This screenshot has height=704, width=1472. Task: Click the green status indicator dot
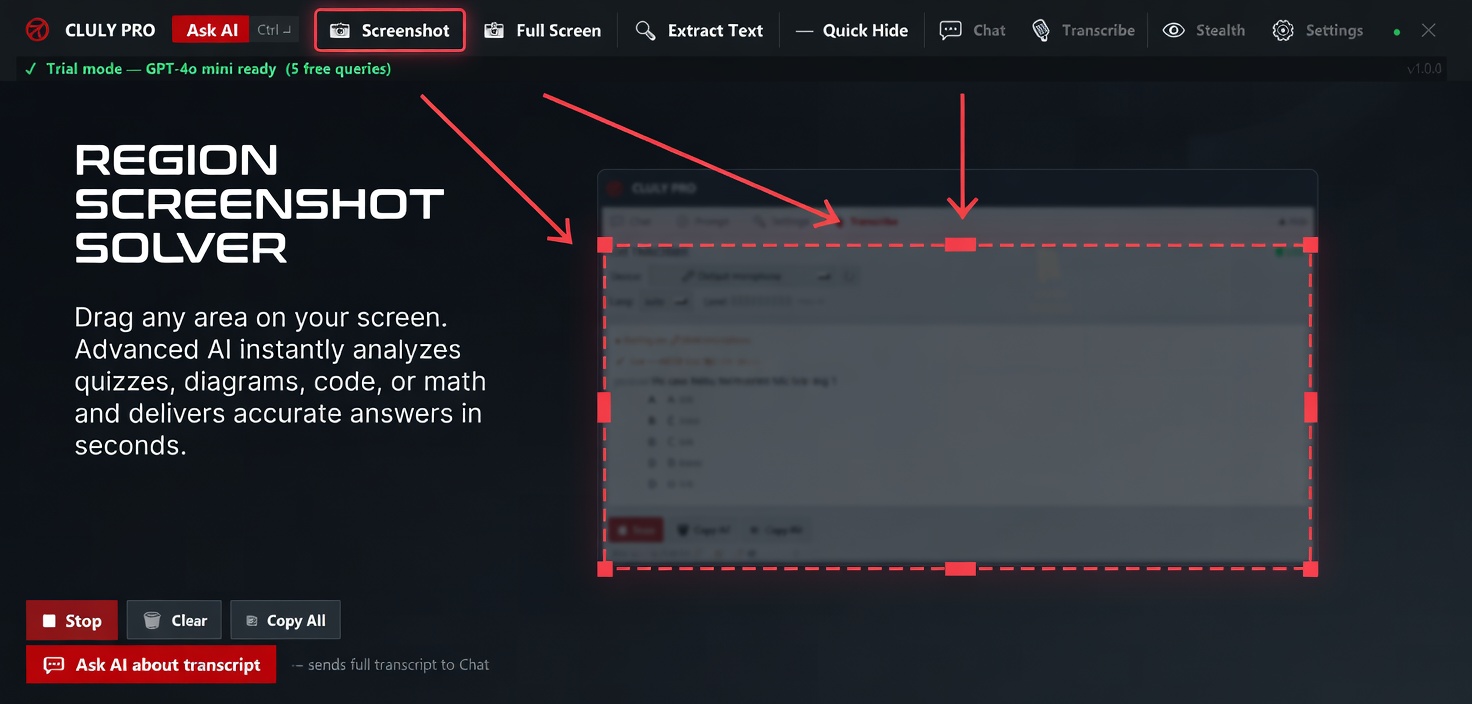pyautogui.click(x=1397, y=32)
